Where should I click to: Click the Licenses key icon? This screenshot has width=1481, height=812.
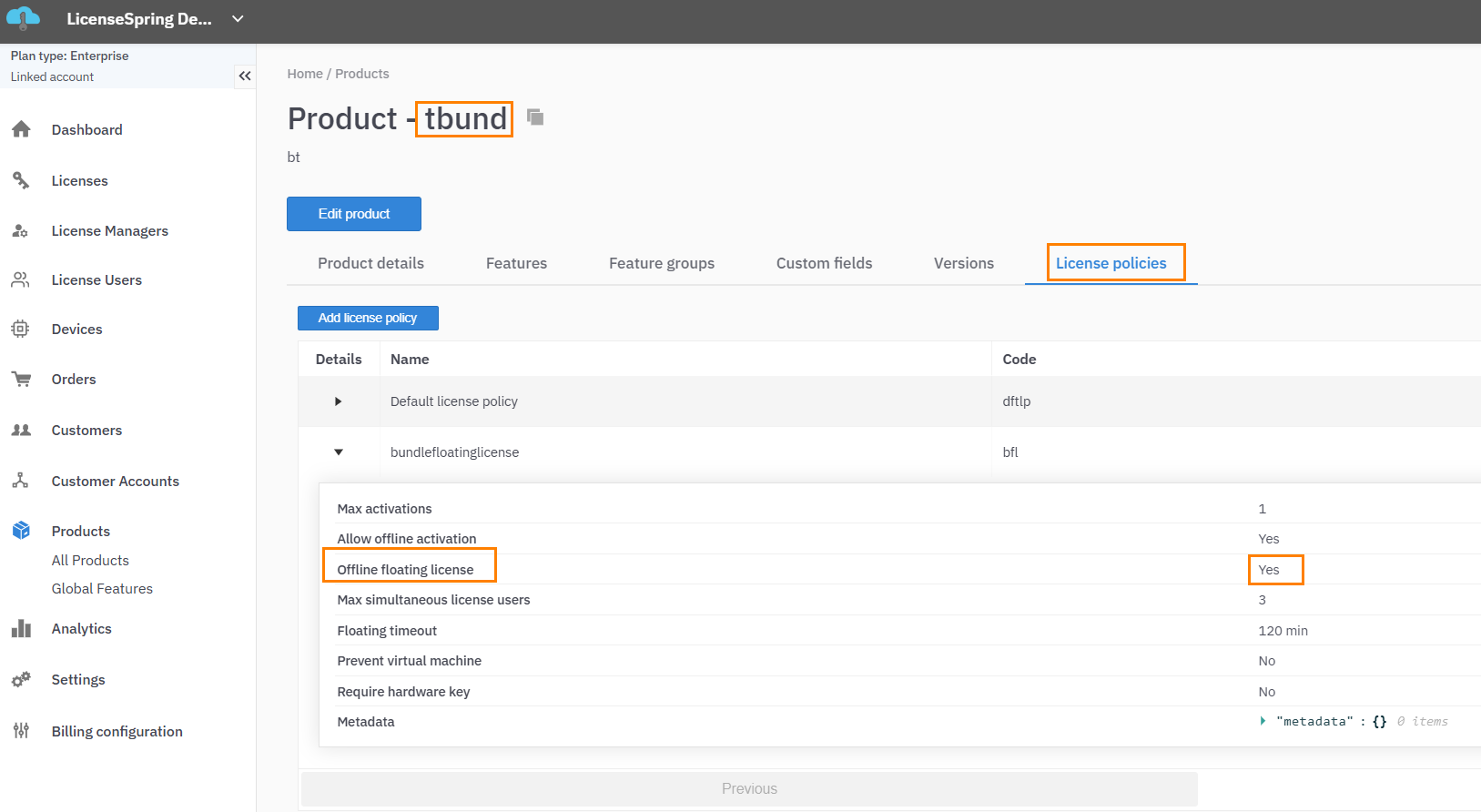pyautogui.click(x=21, y=180)
